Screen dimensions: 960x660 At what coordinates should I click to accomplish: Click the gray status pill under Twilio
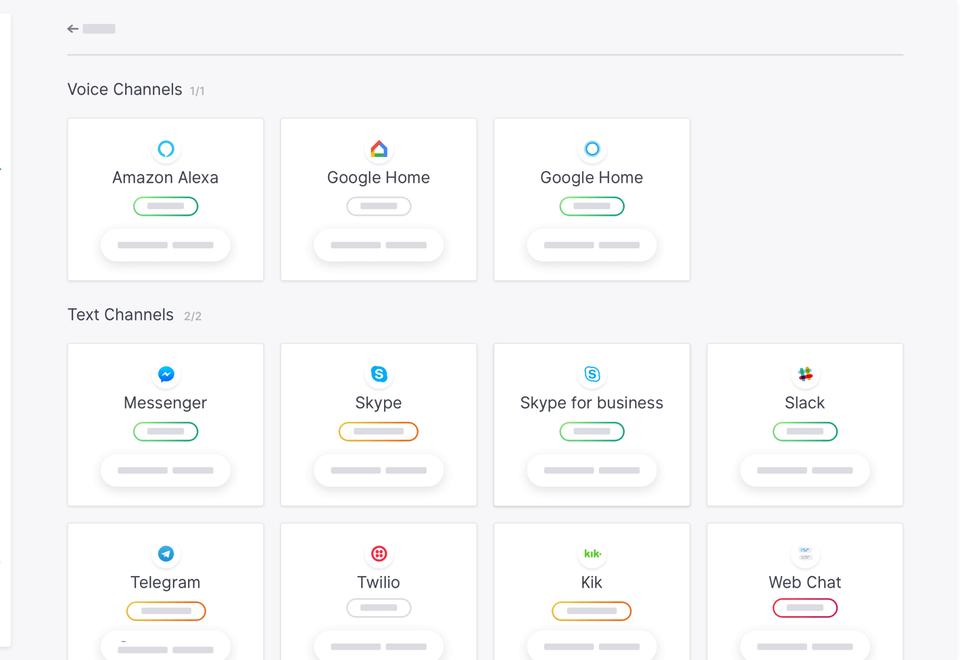tap(379, 608)
